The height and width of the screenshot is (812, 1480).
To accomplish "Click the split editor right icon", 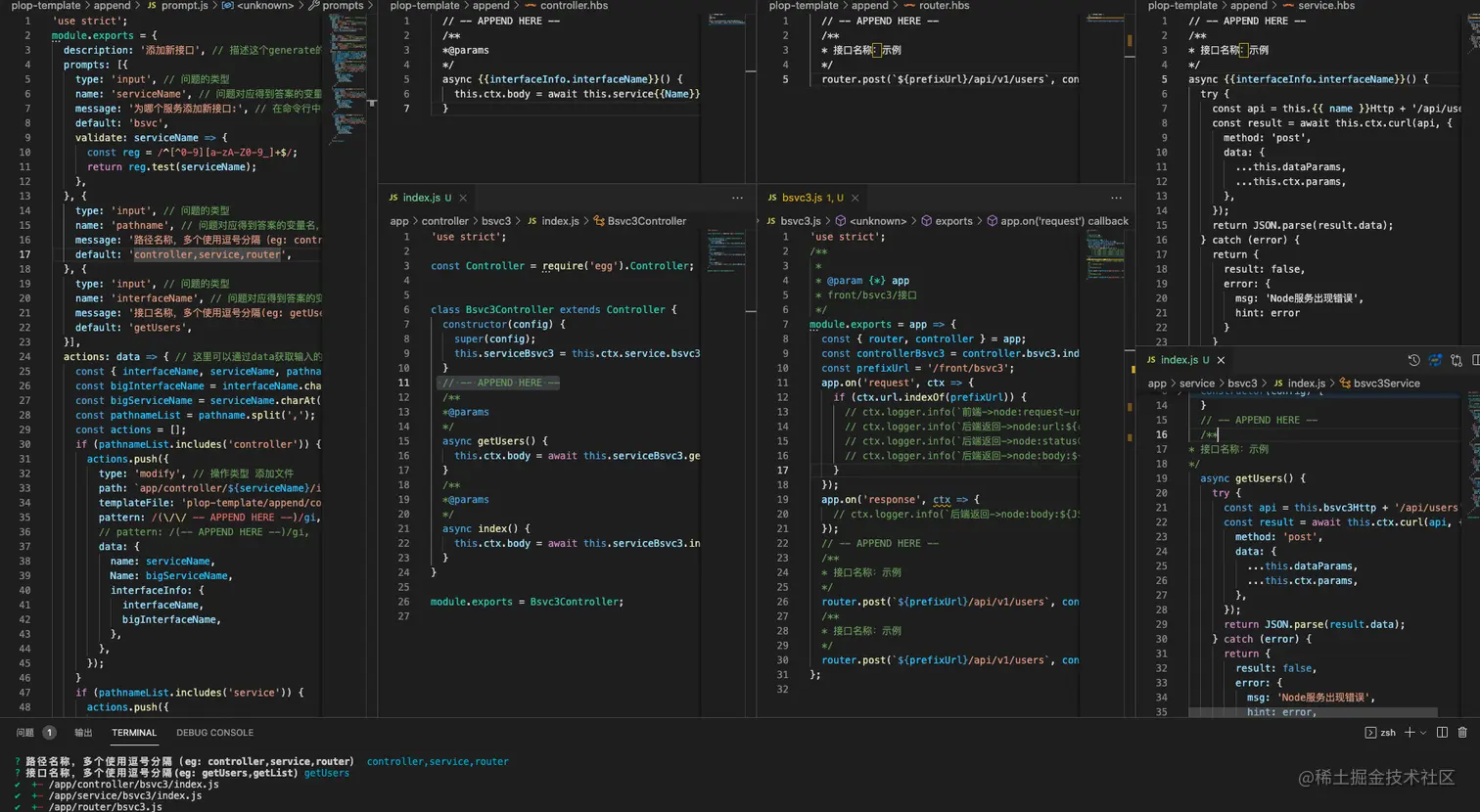I will (x=1475, y=360).
